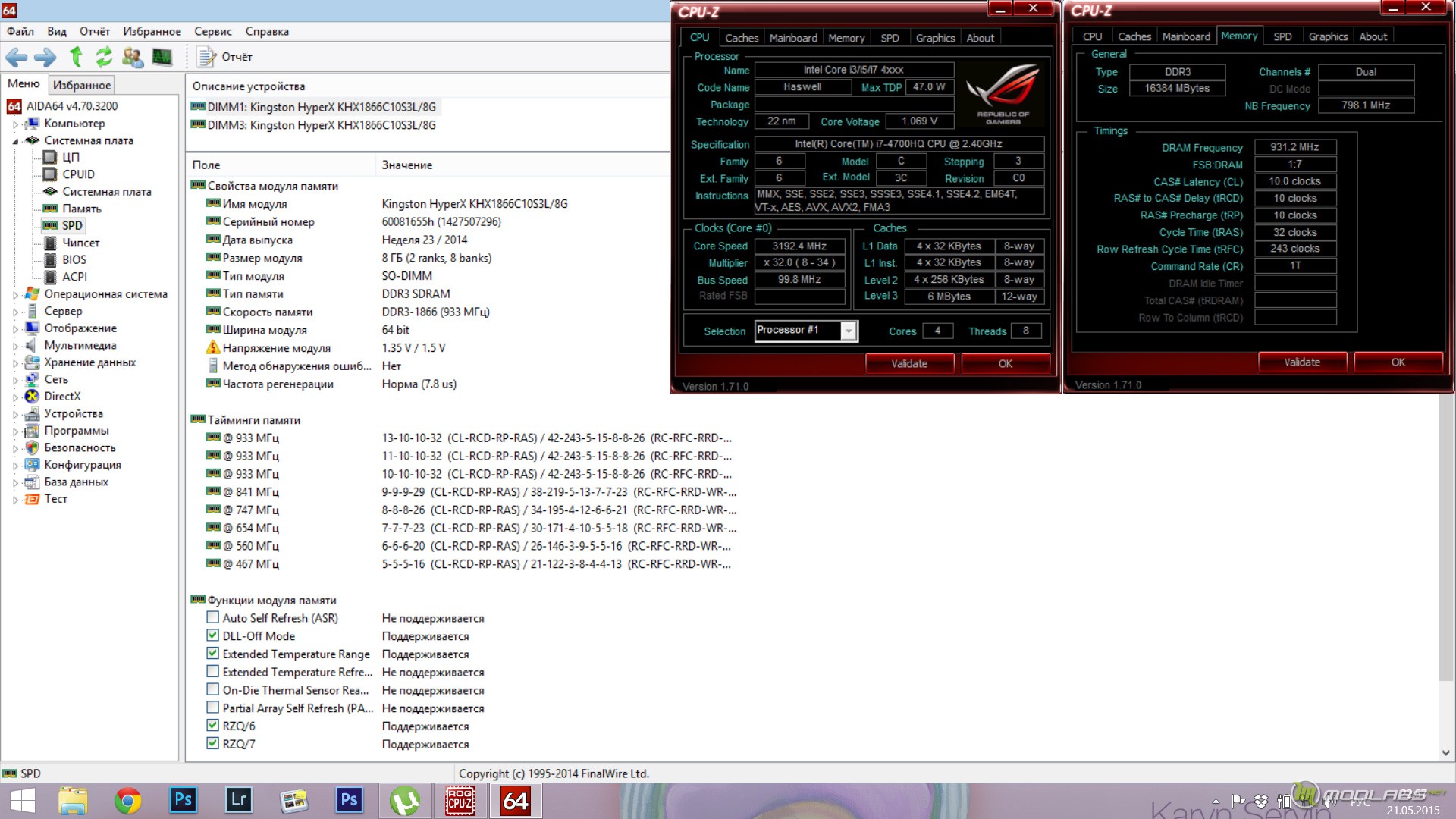Click the details pane vertical scrollbar track
The height and width of the screenshot is (819, 1456).
1445,713
